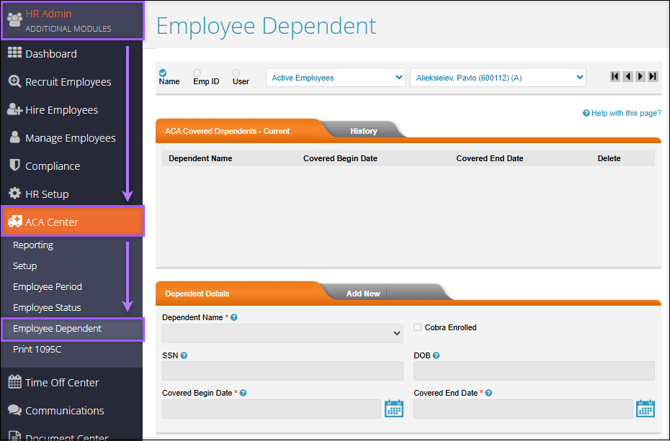This screenshot has height=441, width=670.
Task: Jump to last employee record
Action: click(652, 76)
